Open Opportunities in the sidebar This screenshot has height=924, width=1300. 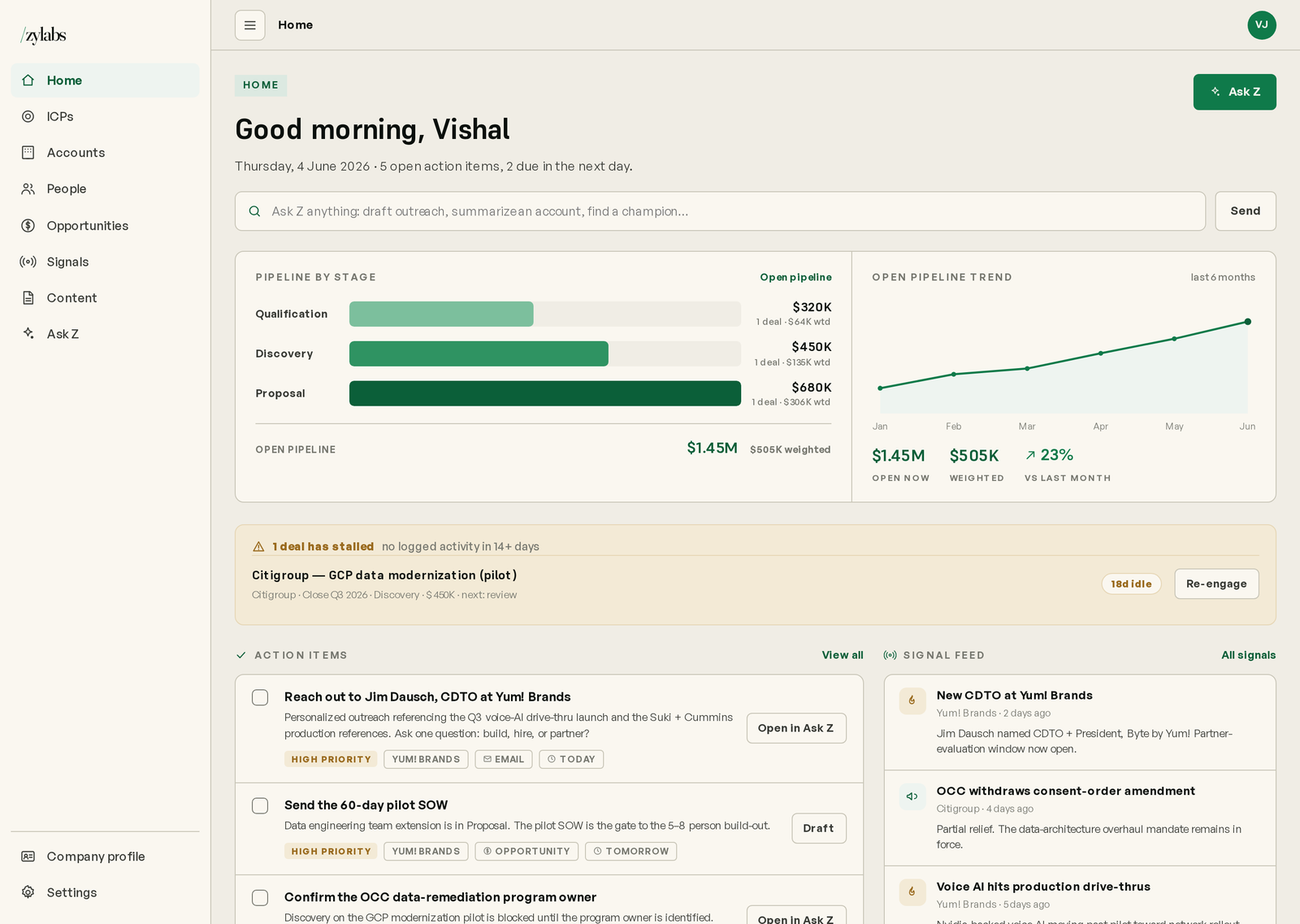pos(105,226)
